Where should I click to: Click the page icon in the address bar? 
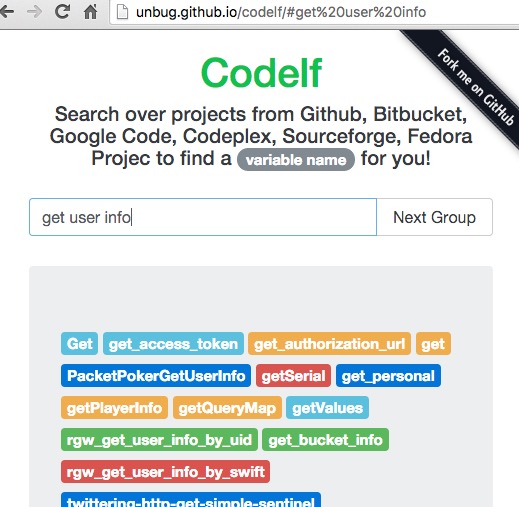tap(122, 12)
